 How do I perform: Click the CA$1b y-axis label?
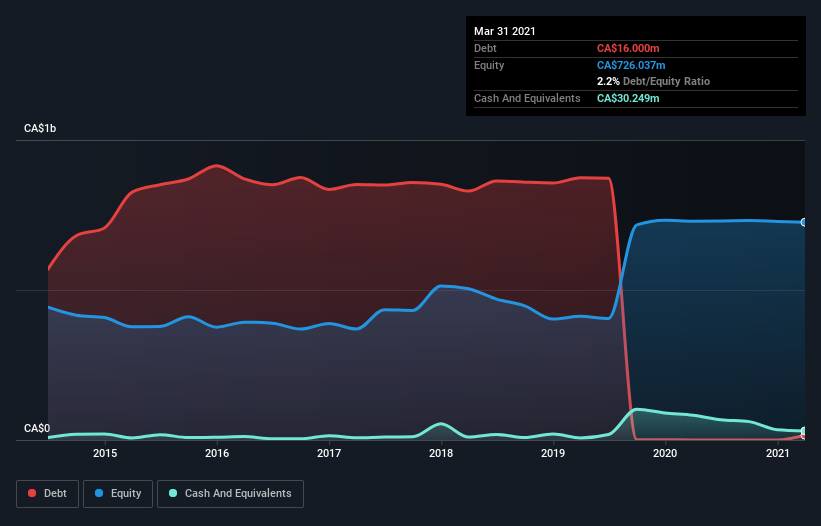click(x=40, y=128)
